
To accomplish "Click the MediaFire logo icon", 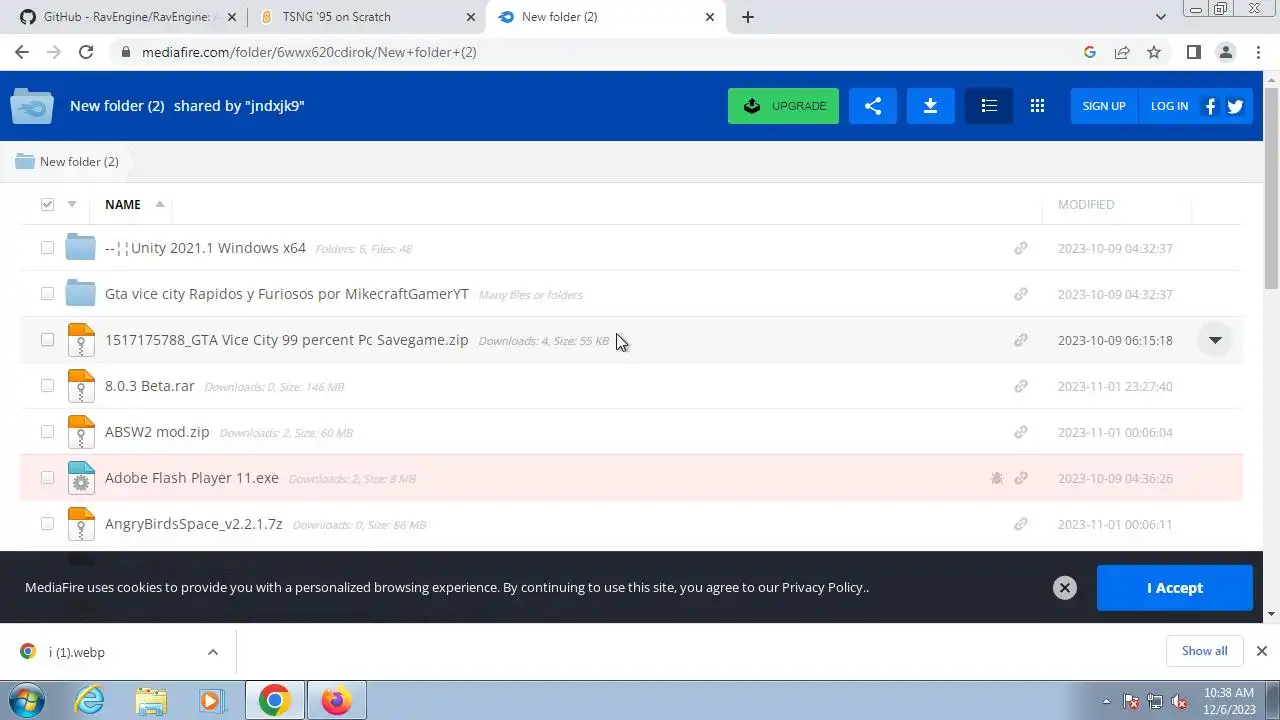I will (x=32, y=106).
